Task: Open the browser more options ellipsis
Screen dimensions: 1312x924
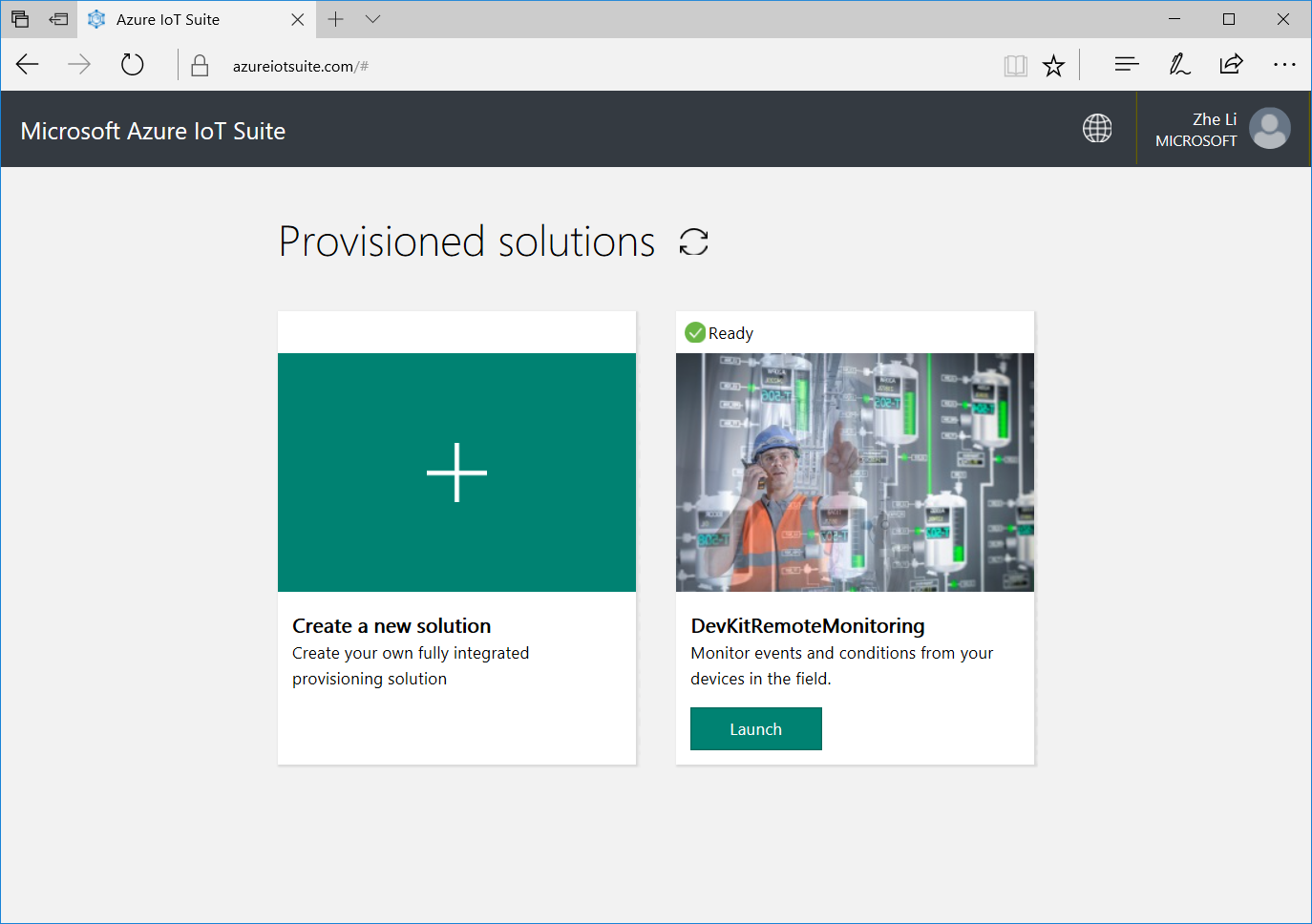Action: click(x=1284, y=64)
